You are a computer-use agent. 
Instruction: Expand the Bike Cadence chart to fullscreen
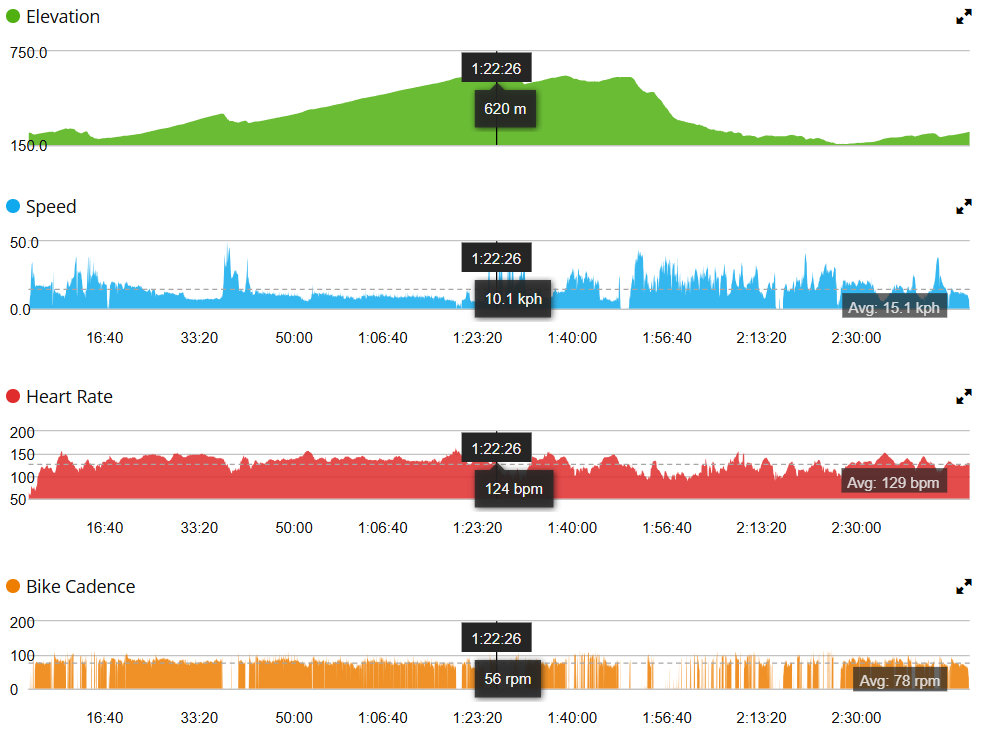[964, 587]
